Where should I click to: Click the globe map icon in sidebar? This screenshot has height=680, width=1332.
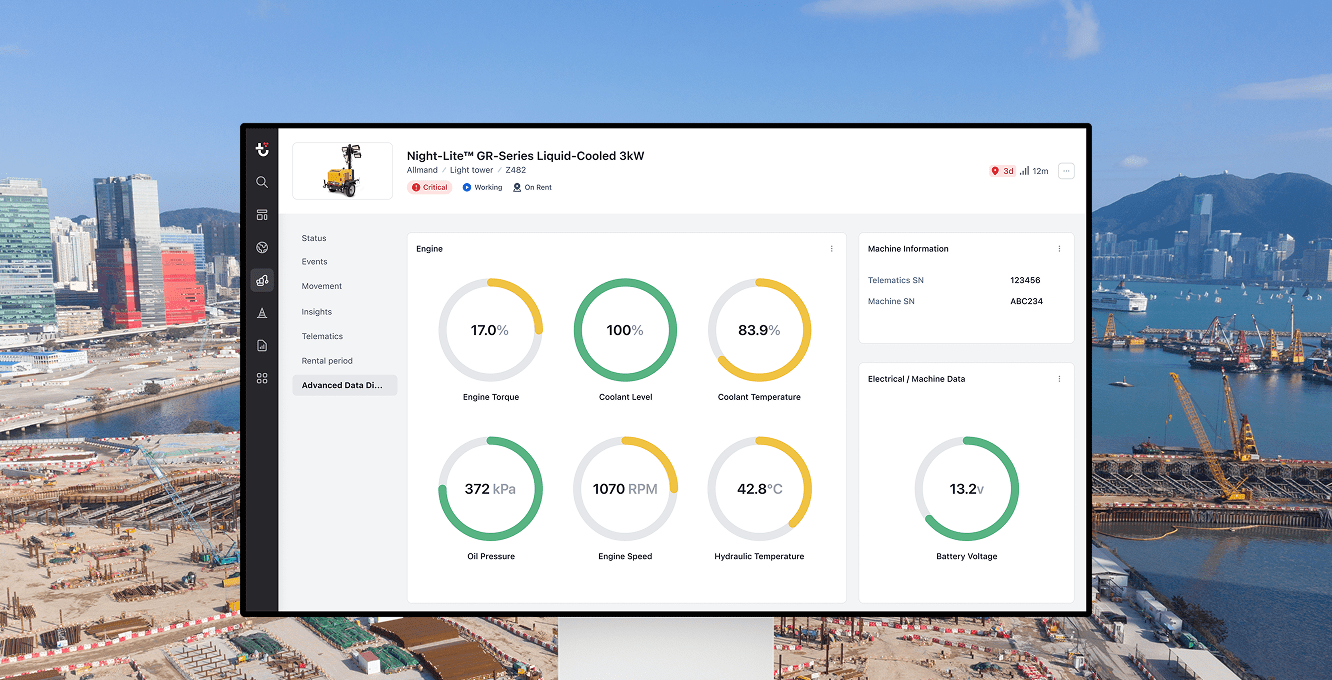click(262, 247)
